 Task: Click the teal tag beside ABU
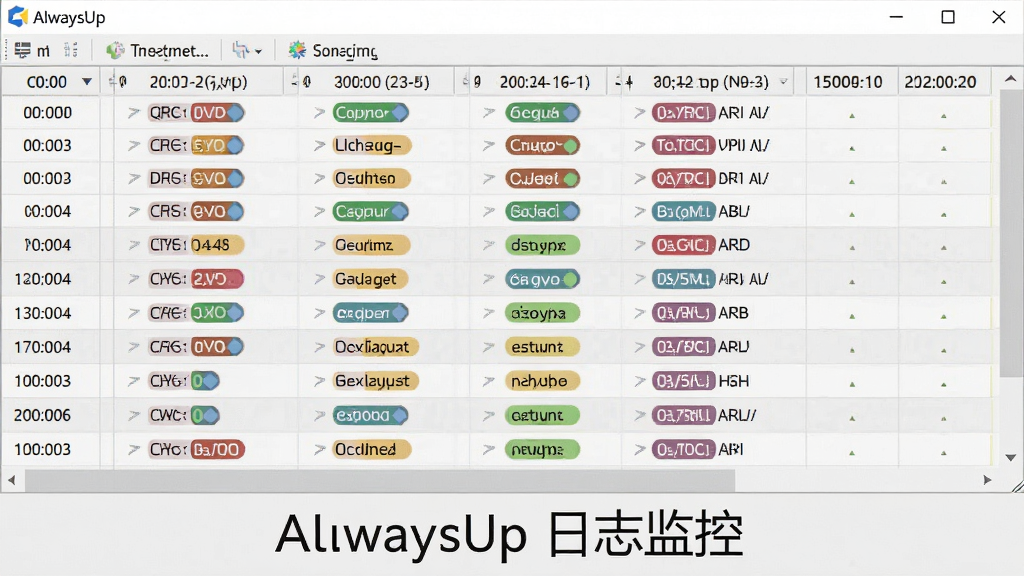pyautogui.click(x=683, y=212)
